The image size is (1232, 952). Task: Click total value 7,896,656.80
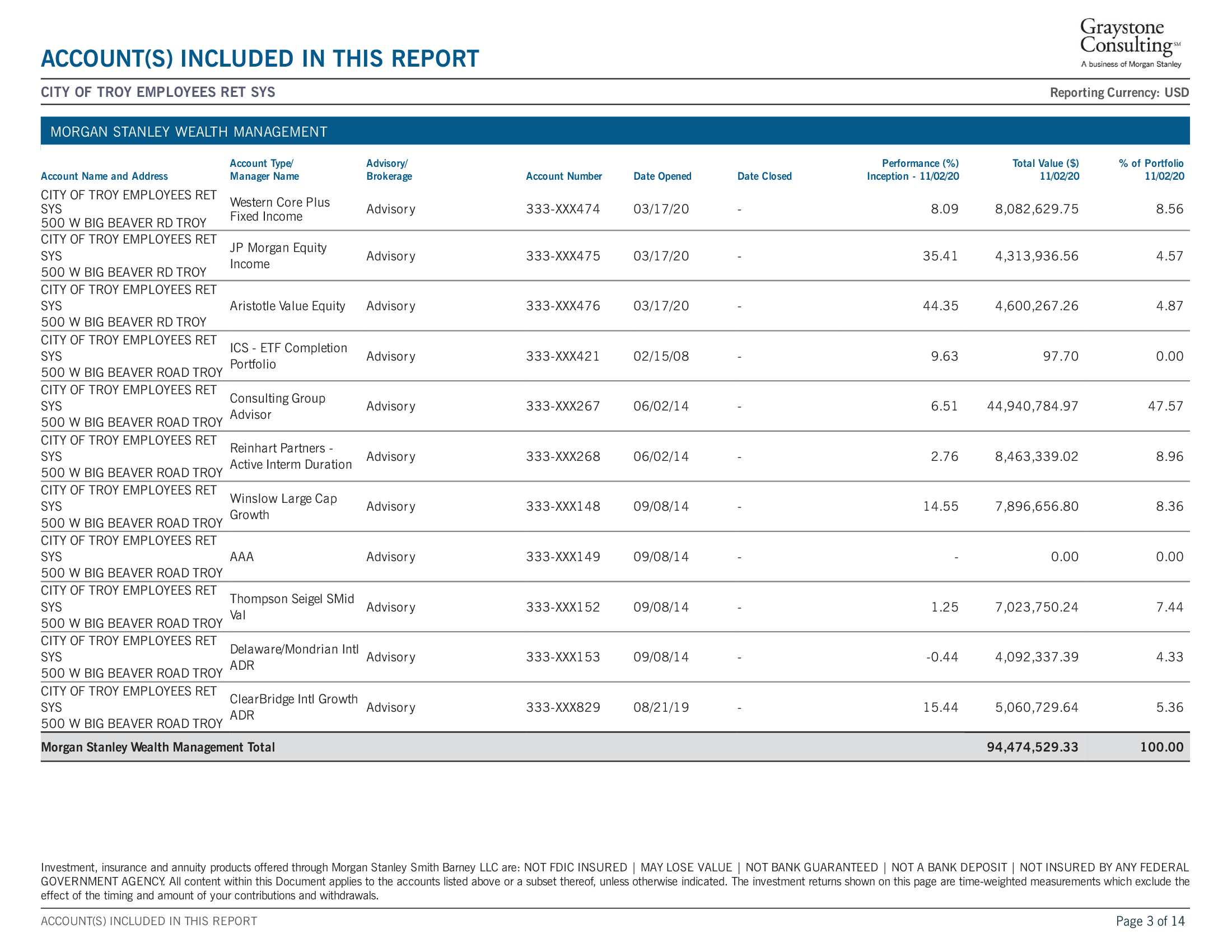pyautogui.click(x=1037, y=506)
